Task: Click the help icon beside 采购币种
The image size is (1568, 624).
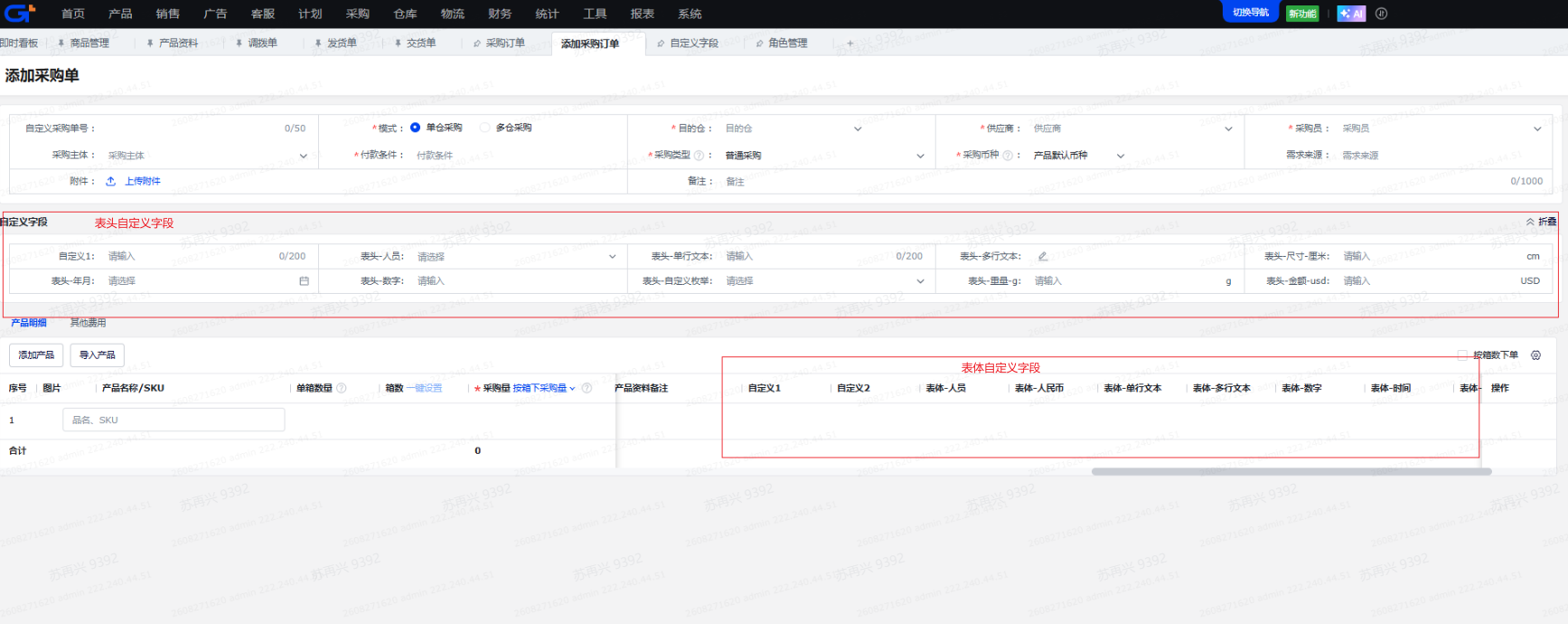Action: tap(1008, 156)
